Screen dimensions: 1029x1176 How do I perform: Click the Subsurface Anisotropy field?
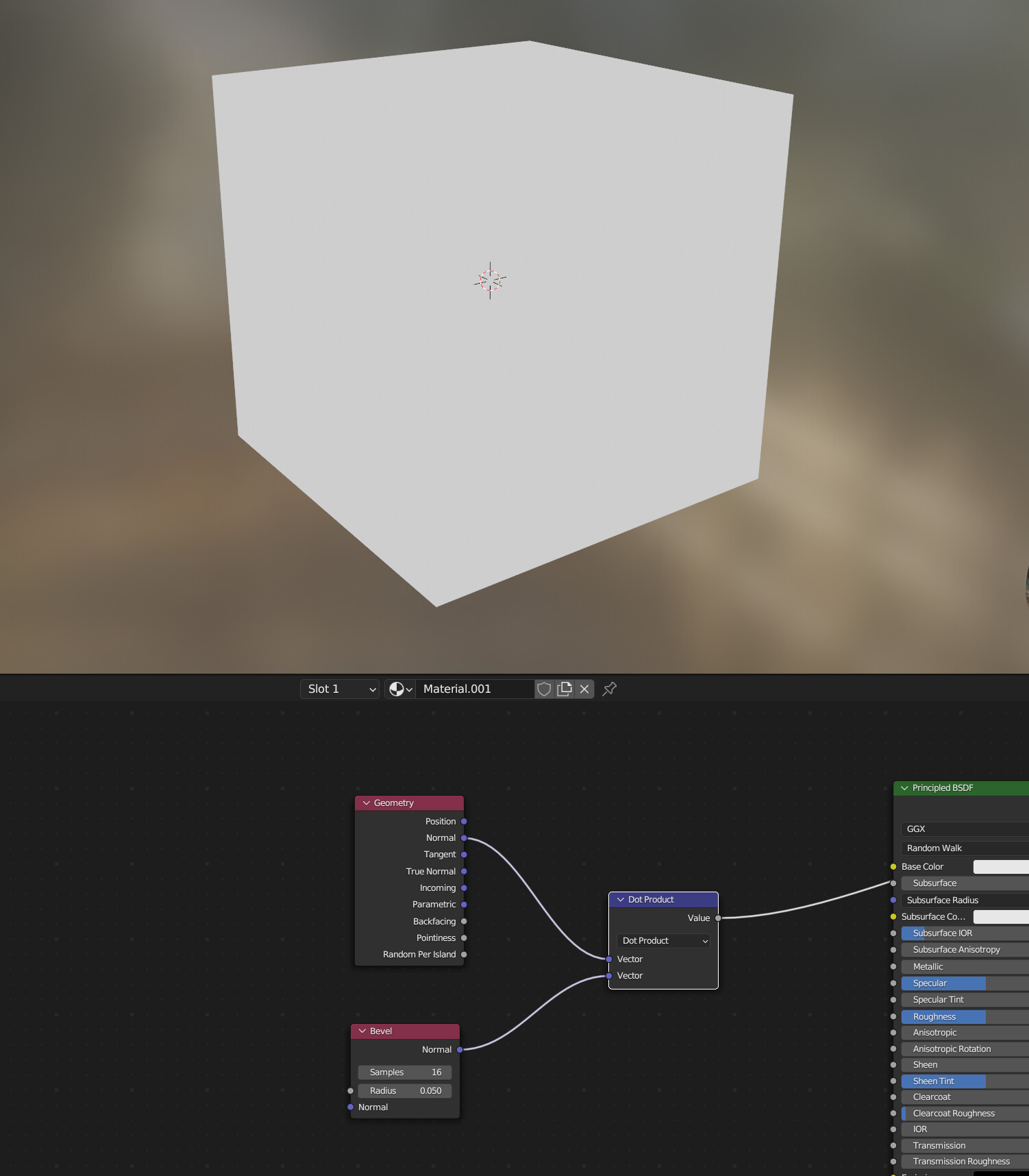click(x=965, y=949)
